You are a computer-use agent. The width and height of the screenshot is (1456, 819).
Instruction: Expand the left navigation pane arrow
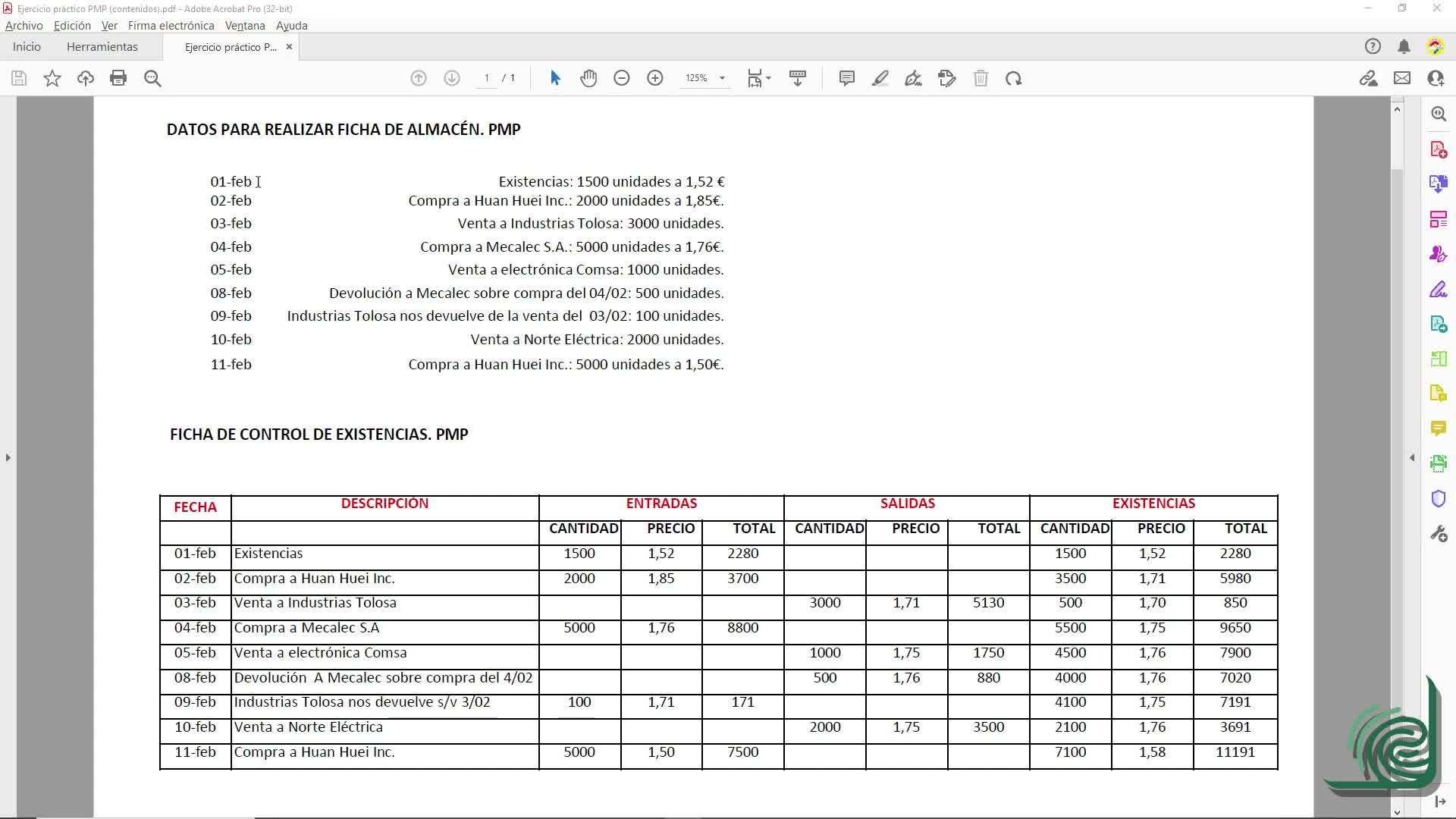coord(8,457)
